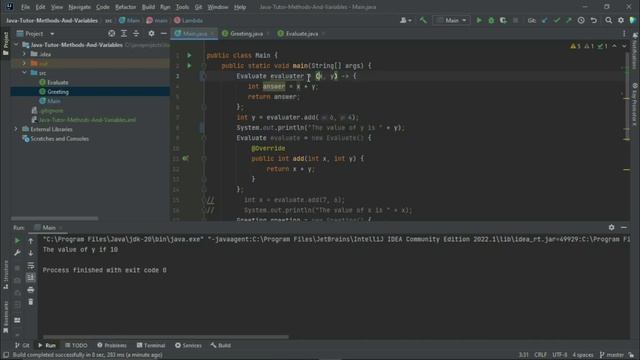Open the TODO tool window
The height and width of the screenshot is (360, 640).
(76, 345)
